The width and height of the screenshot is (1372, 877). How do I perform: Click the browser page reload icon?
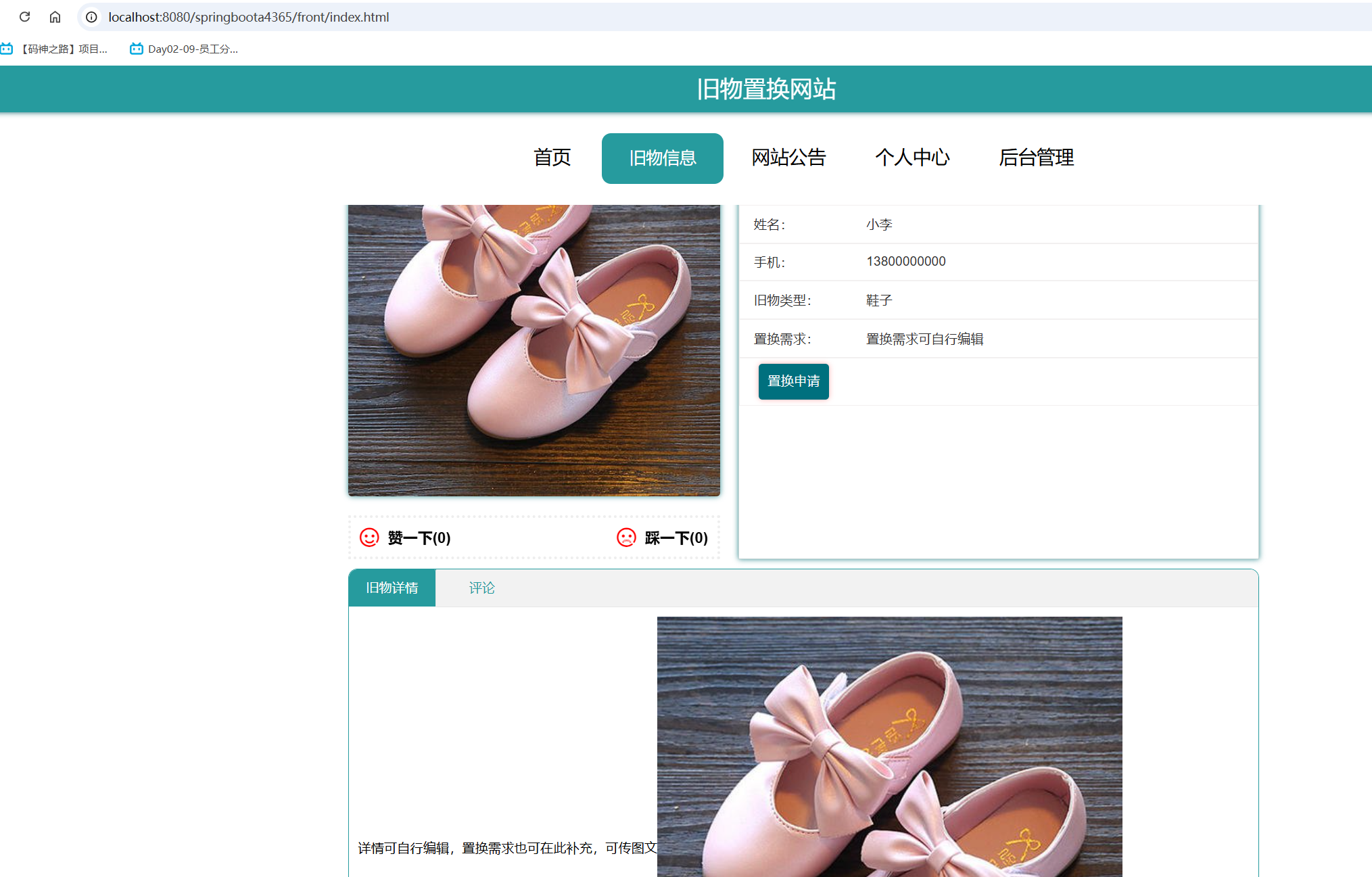tap(25, 17)
